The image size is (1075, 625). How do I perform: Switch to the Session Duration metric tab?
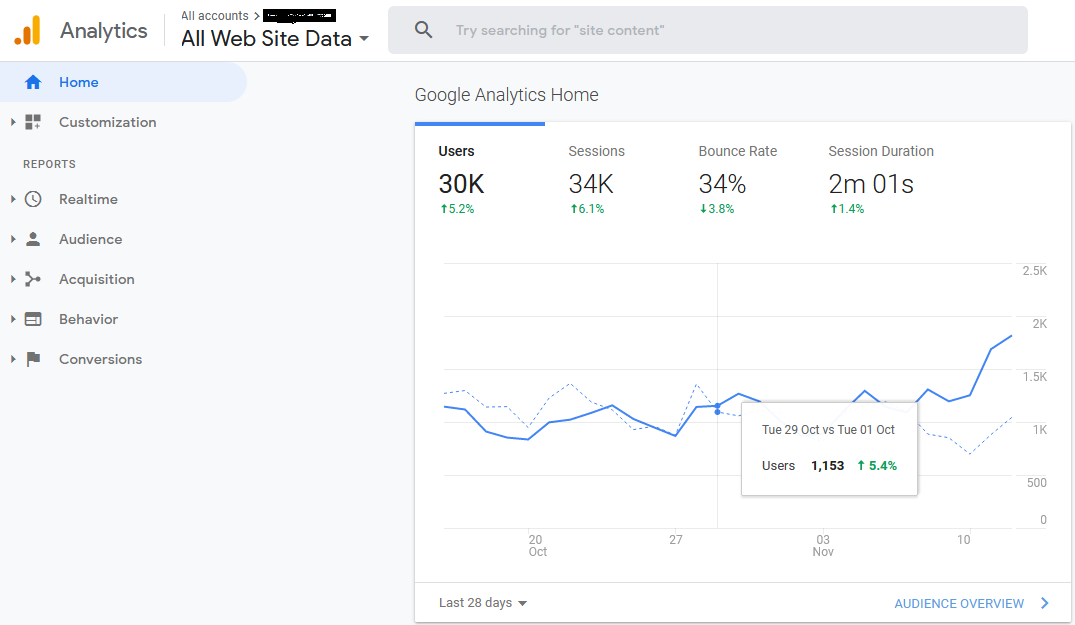881,180
